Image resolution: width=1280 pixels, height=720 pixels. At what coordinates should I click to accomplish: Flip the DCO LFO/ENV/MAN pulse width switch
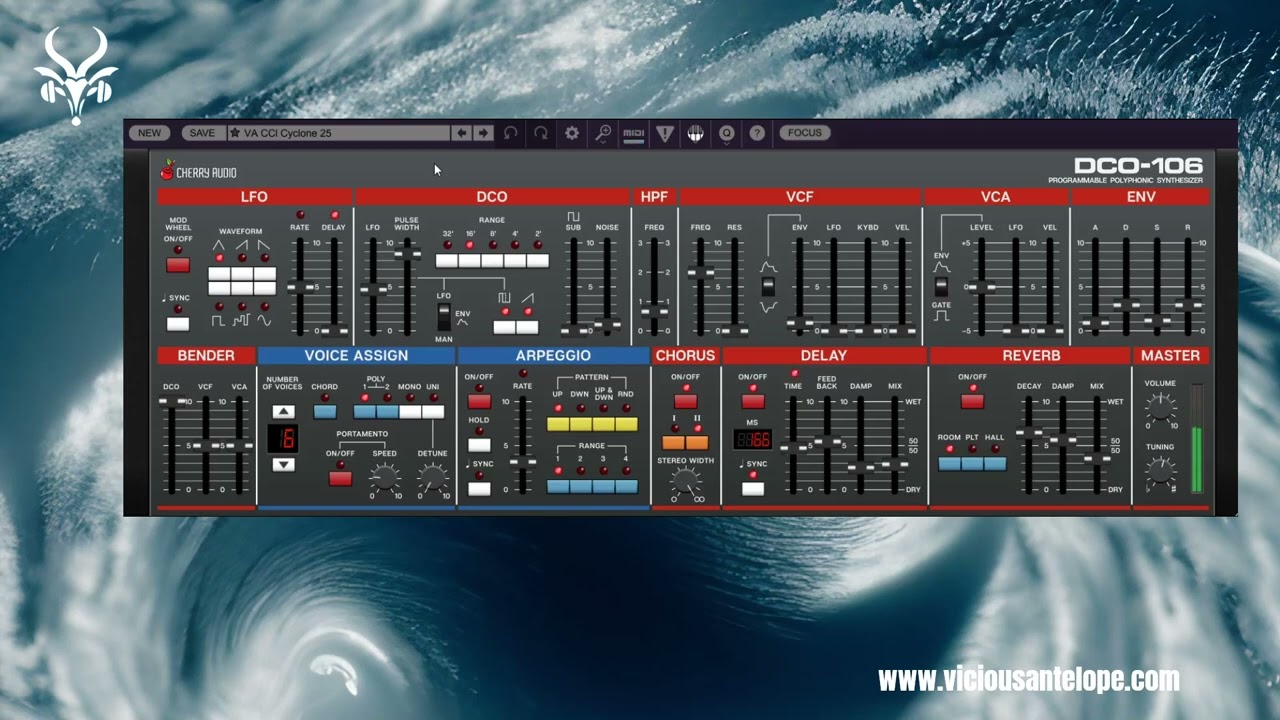444,318
